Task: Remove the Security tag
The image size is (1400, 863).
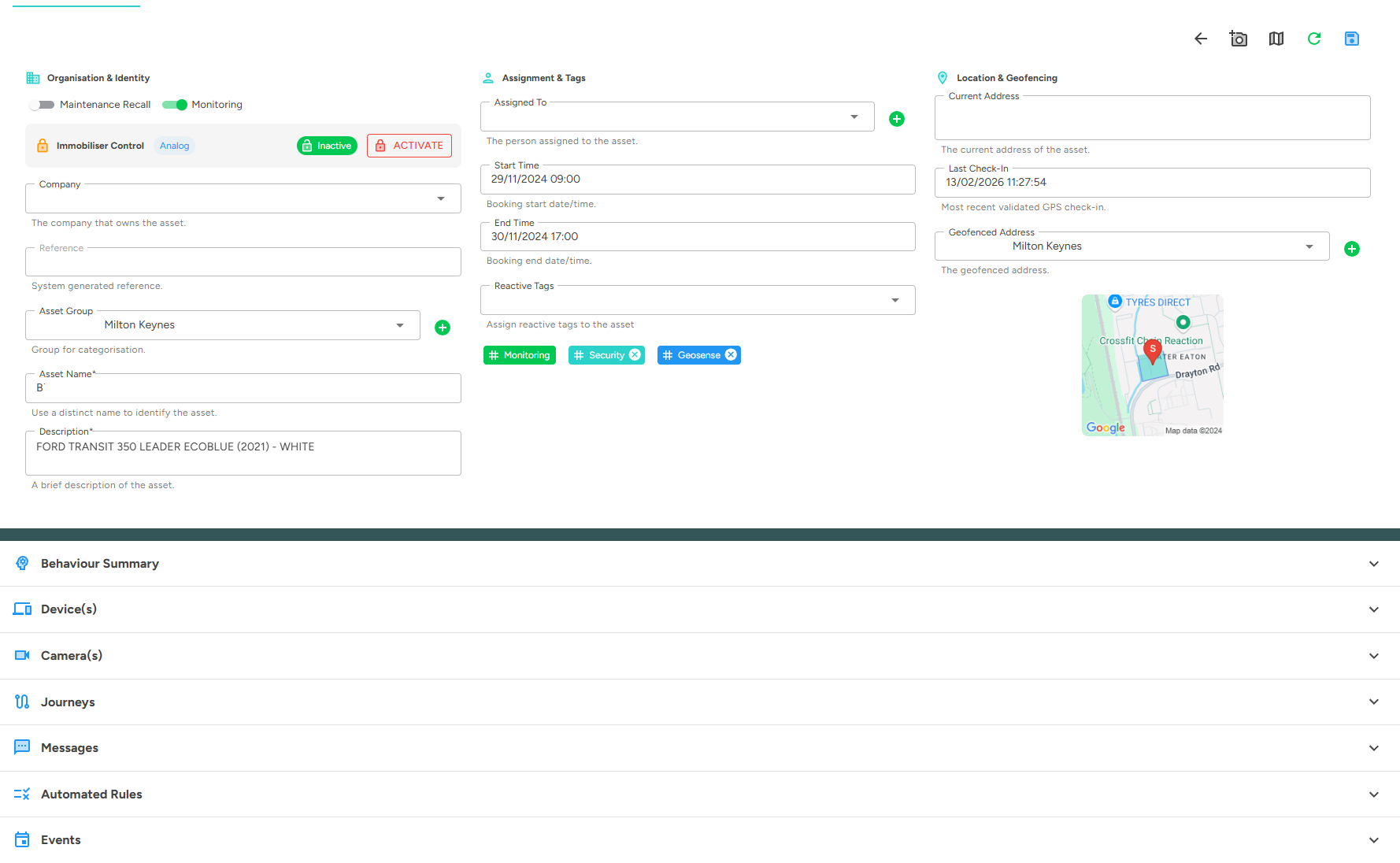Action: coord(635,355)
